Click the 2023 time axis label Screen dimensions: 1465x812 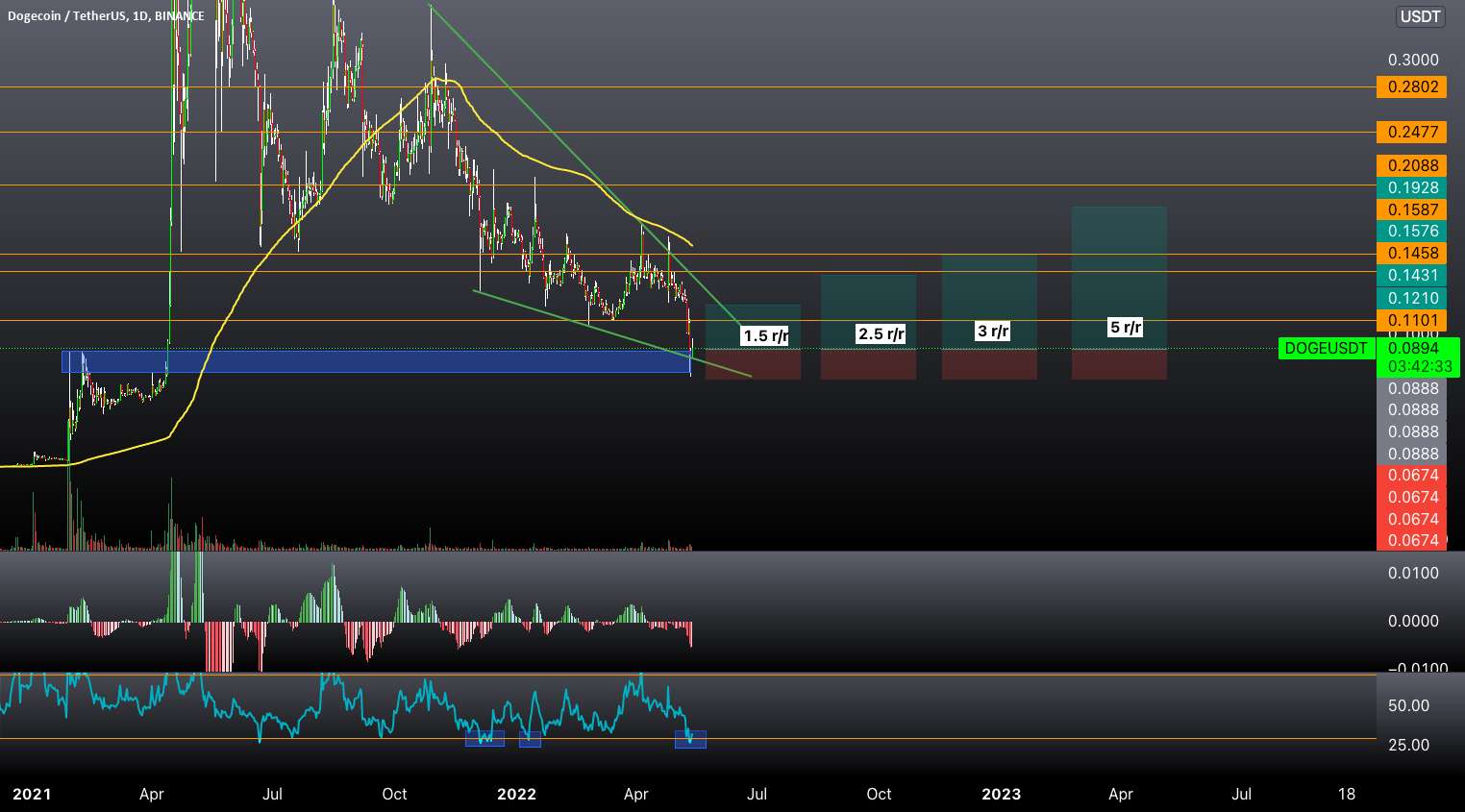click(1001, 794)
